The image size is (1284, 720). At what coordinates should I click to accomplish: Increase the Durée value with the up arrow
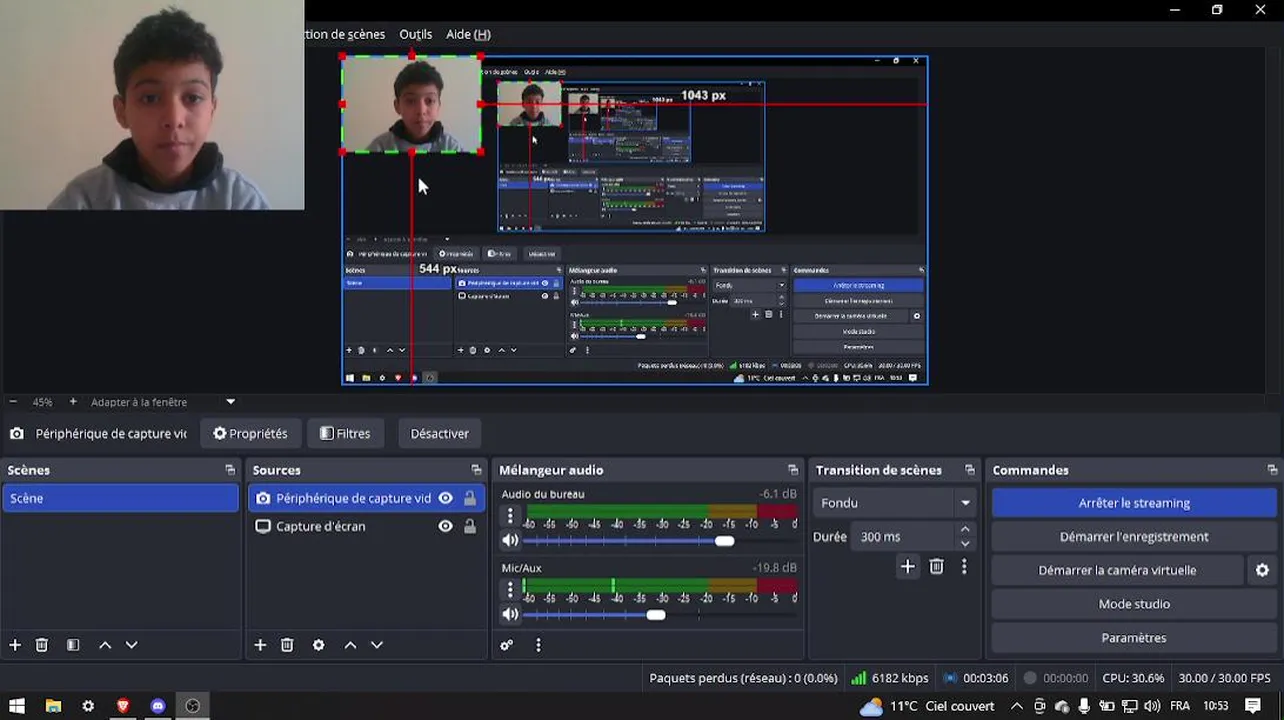(965, 530)
